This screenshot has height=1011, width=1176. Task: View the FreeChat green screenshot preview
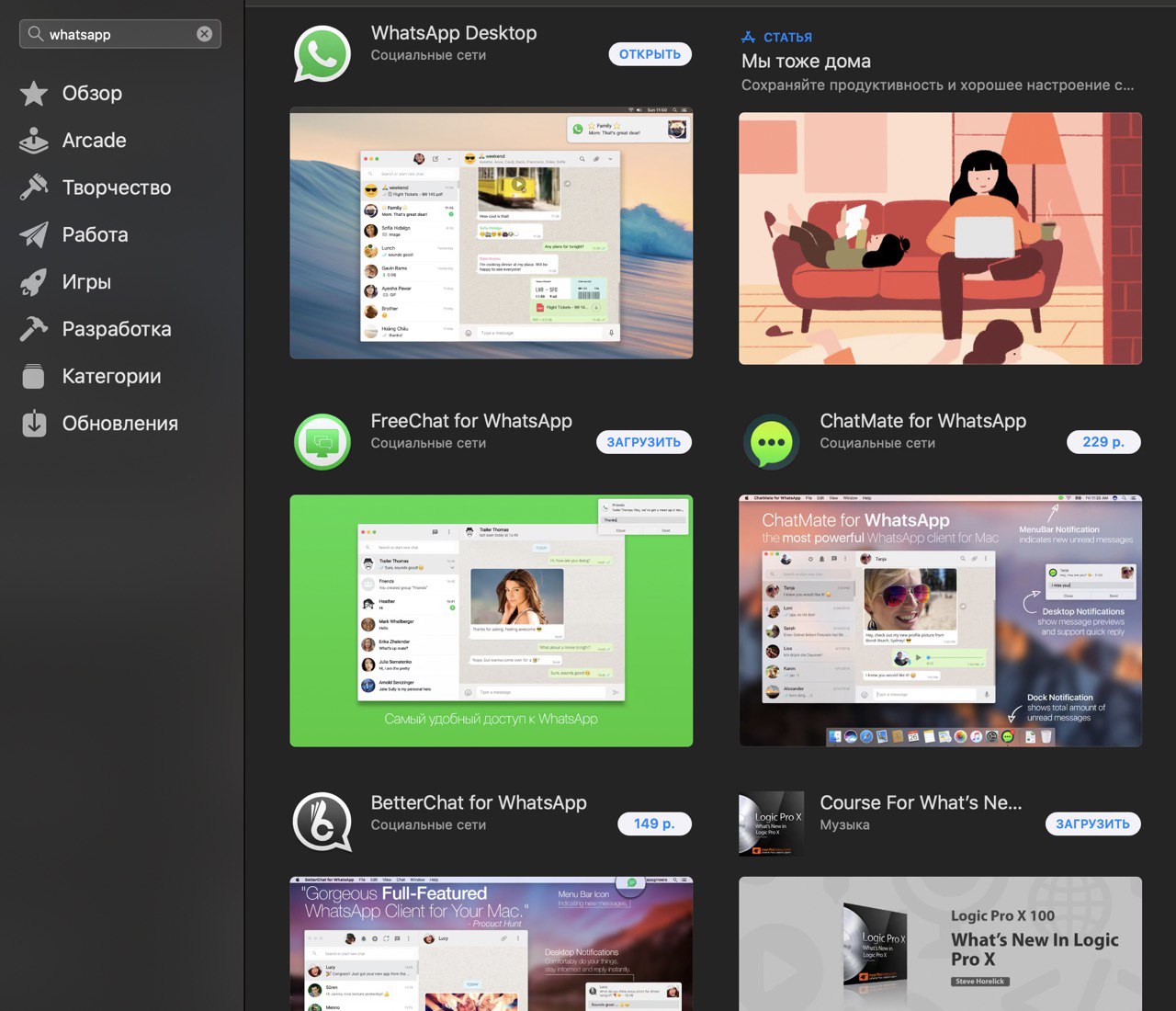pos(492,620)
